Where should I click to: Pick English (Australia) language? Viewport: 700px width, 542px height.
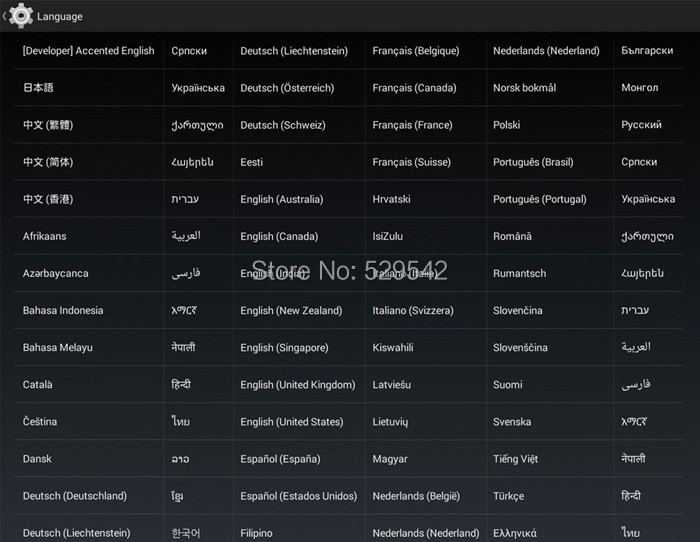click(x=282, y=199)
